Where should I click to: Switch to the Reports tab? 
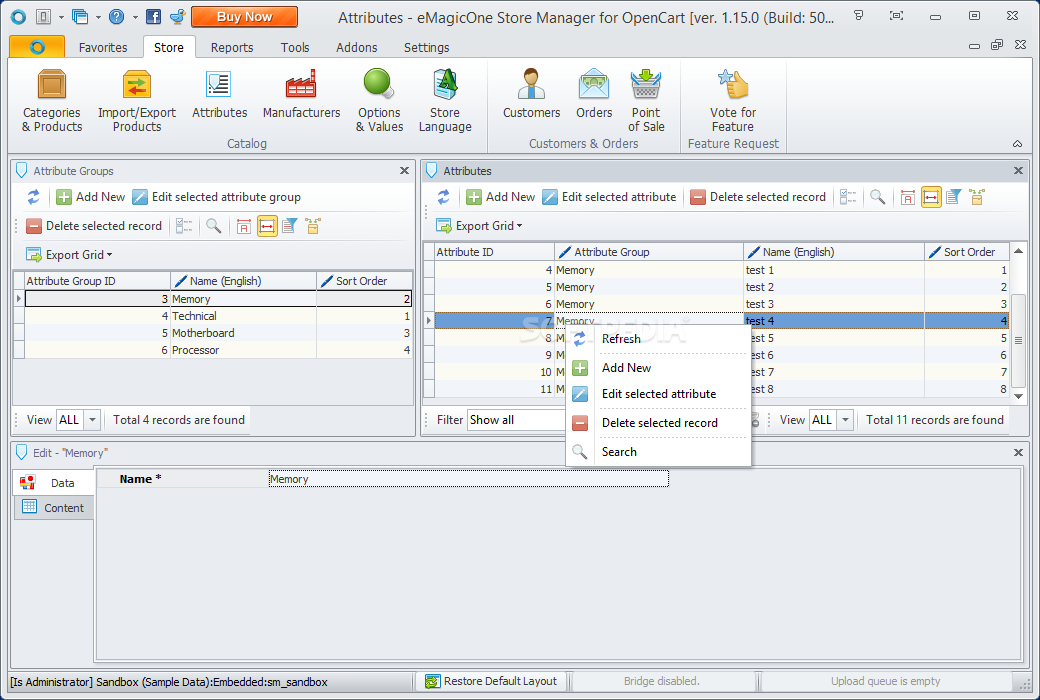tap(231, 48)
